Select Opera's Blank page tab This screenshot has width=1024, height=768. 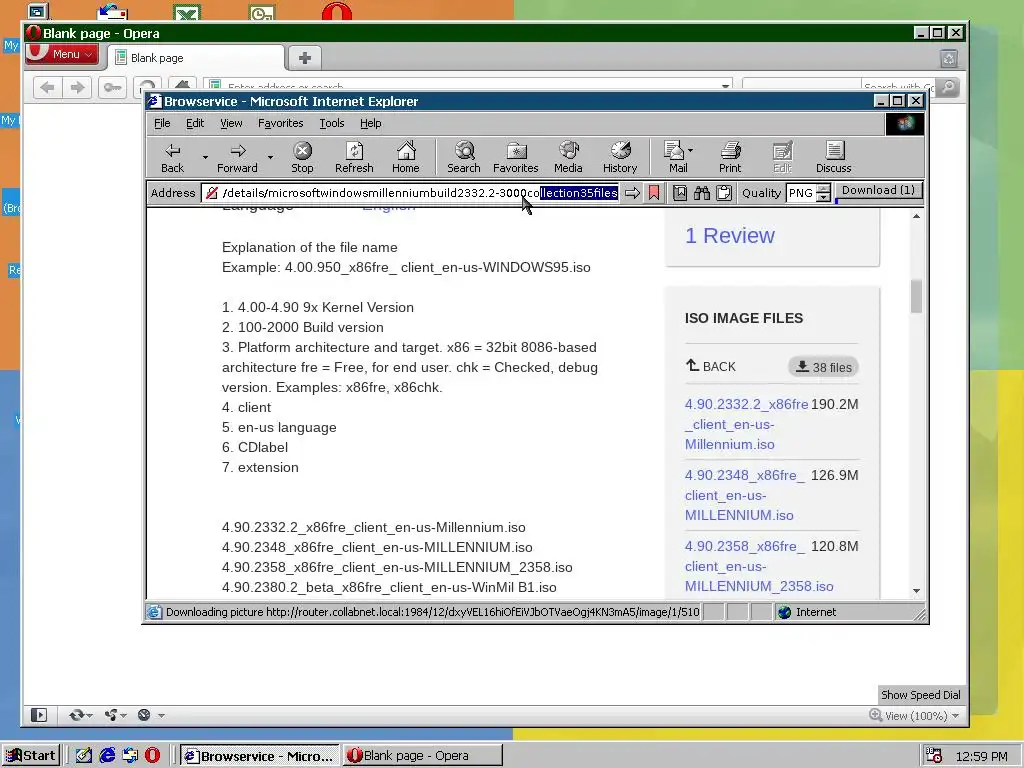[196, 58]
